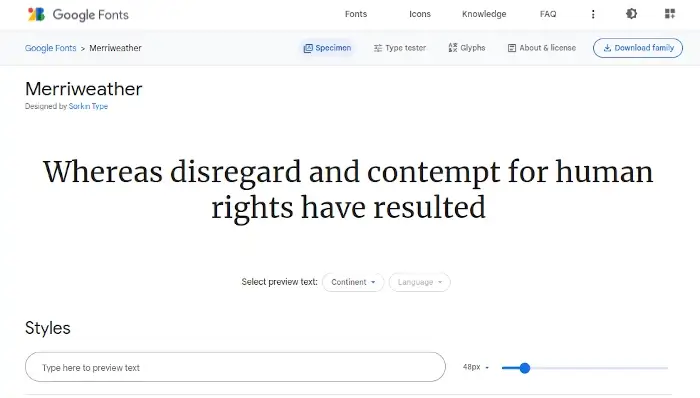The height and width of the screenshot is (398, 700).
Task: Go to Google Fonts breadcrumb link
Action: coord(50,48)
